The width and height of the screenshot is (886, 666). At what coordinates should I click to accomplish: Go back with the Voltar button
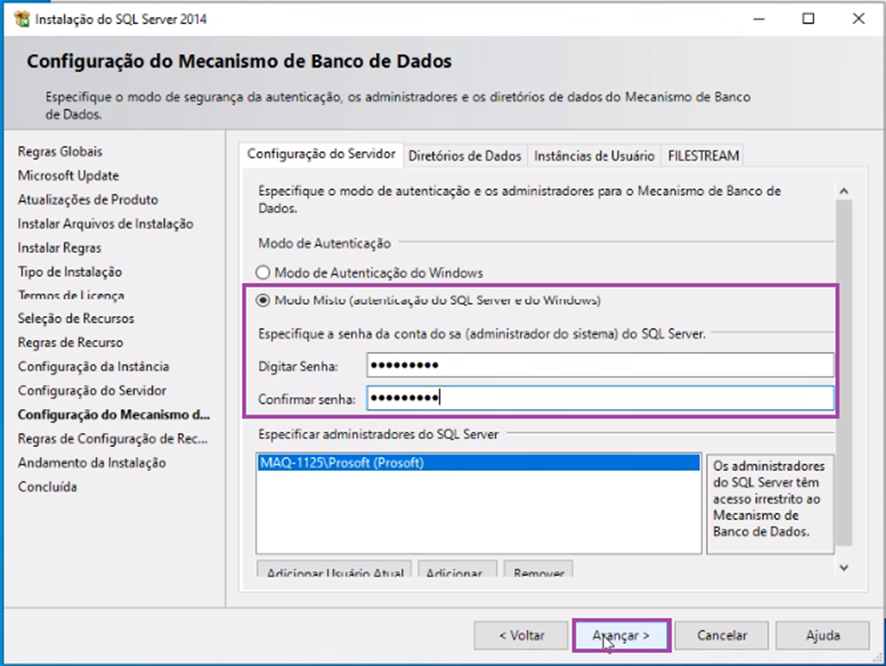tap(521, 635)
